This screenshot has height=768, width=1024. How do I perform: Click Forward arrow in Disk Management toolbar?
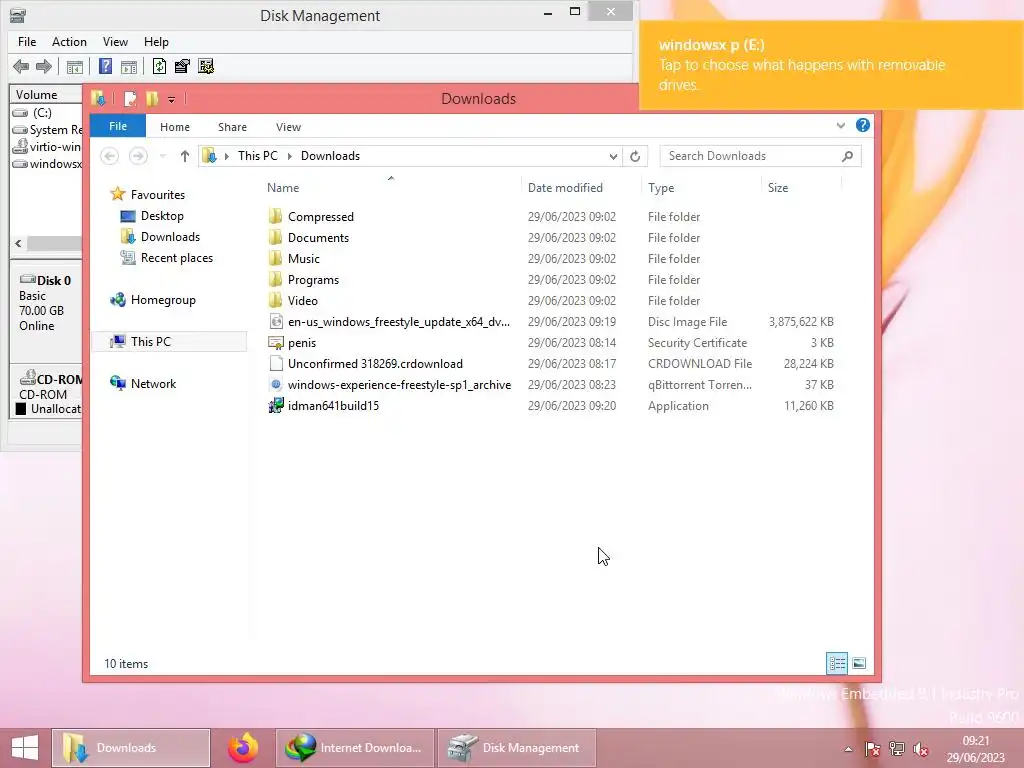(44, 66)
